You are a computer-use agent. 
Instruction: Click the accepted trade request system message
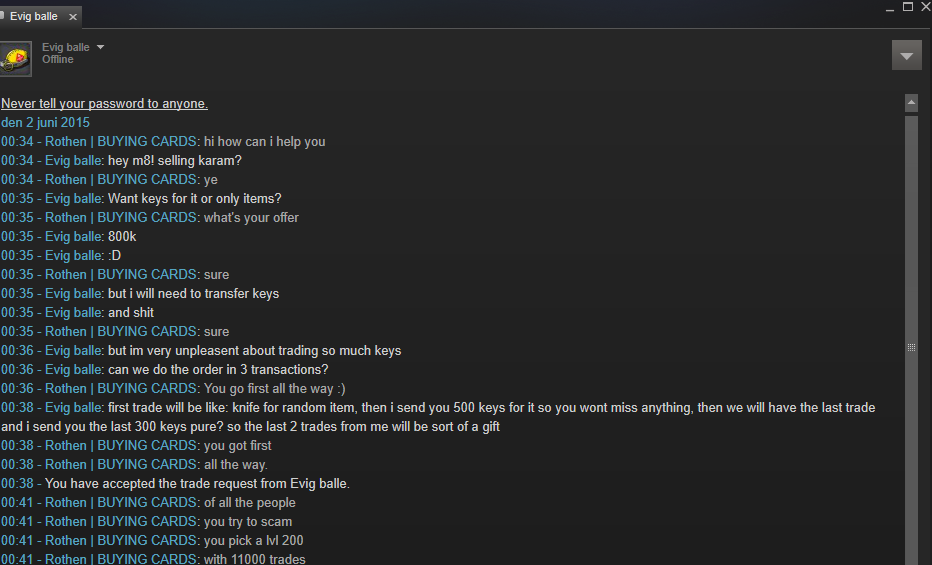[197, 484]
